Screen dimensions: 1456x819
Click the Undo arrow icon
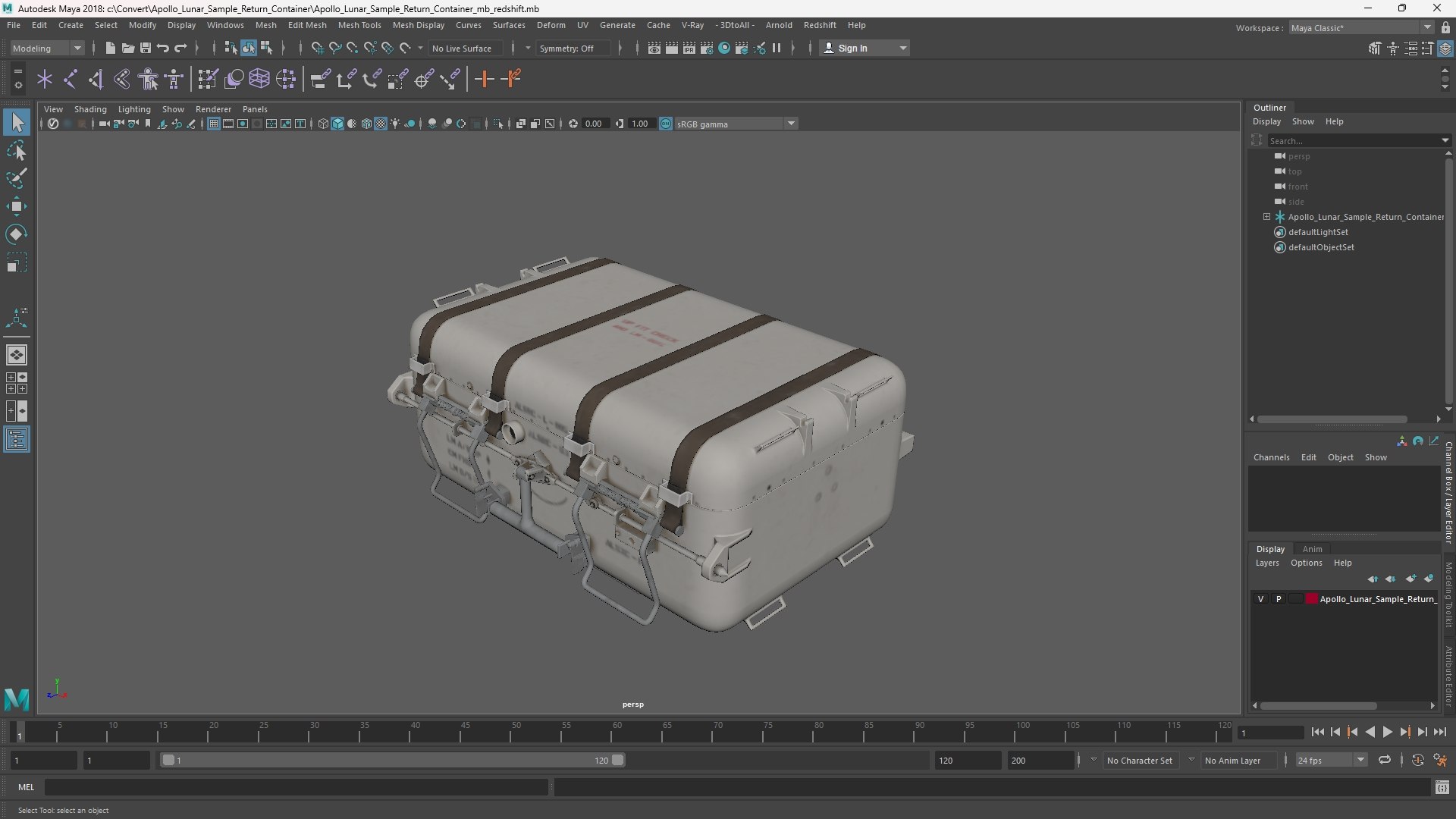pyautogui.click(x=162, y=48)
